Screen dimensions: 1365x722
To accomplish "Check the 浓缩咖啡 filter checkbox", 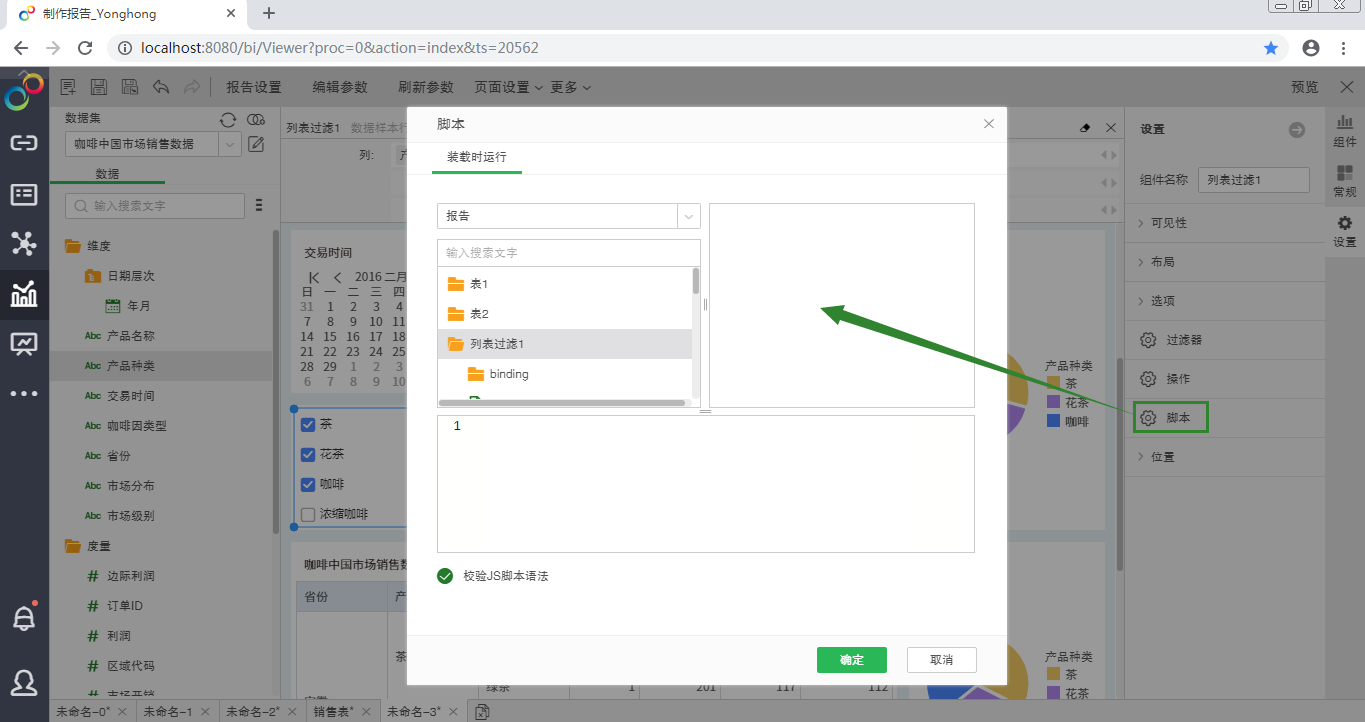I will click(308, 514).
